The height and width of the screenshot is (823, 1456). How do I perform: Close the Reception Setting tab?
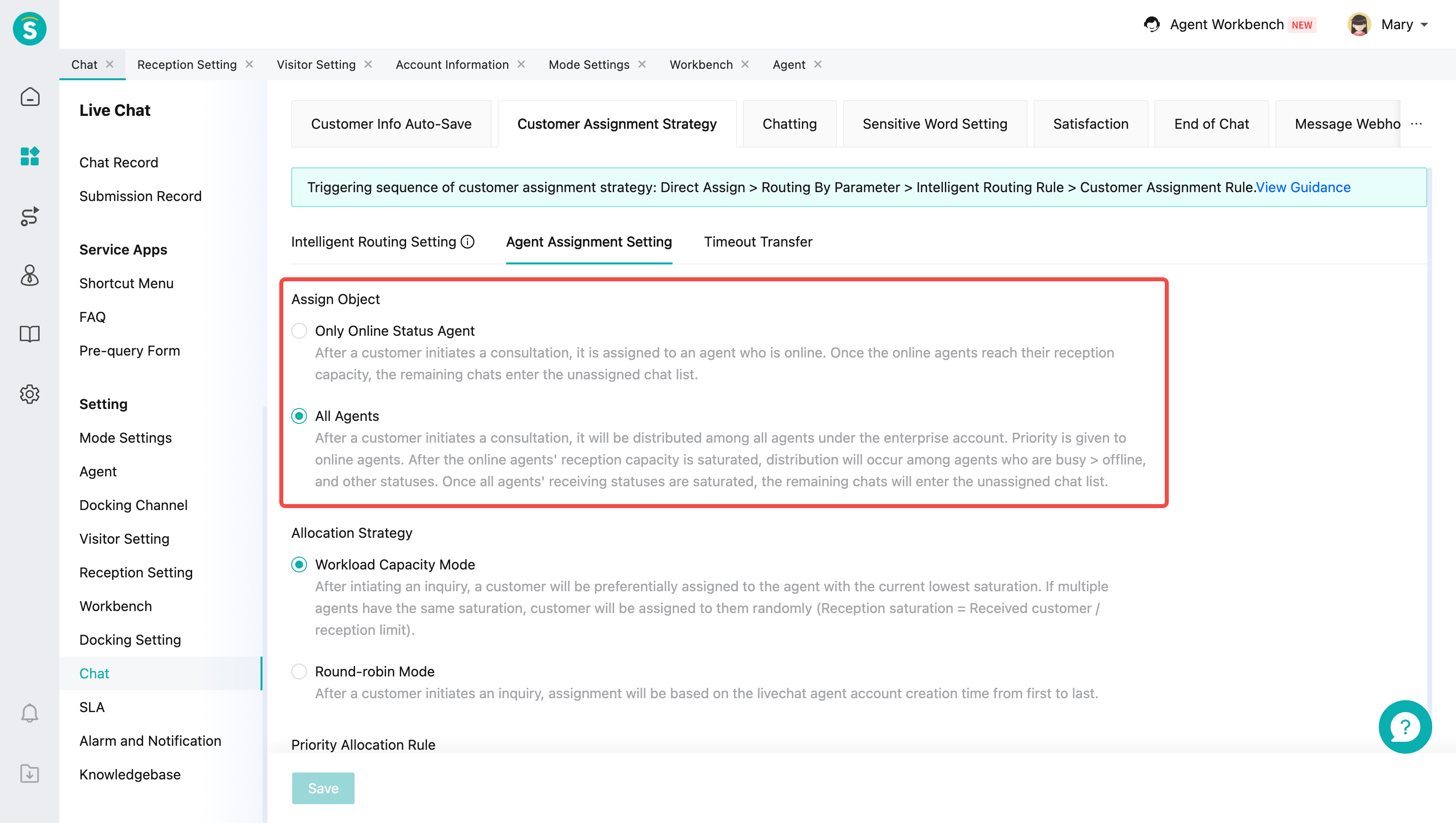click(x=249, y=64)
